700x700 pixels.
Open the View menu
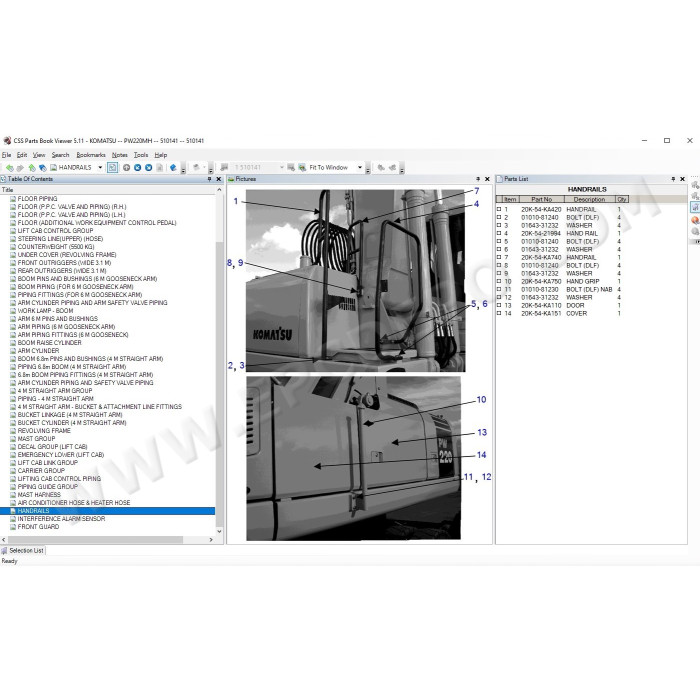[39, 155]
